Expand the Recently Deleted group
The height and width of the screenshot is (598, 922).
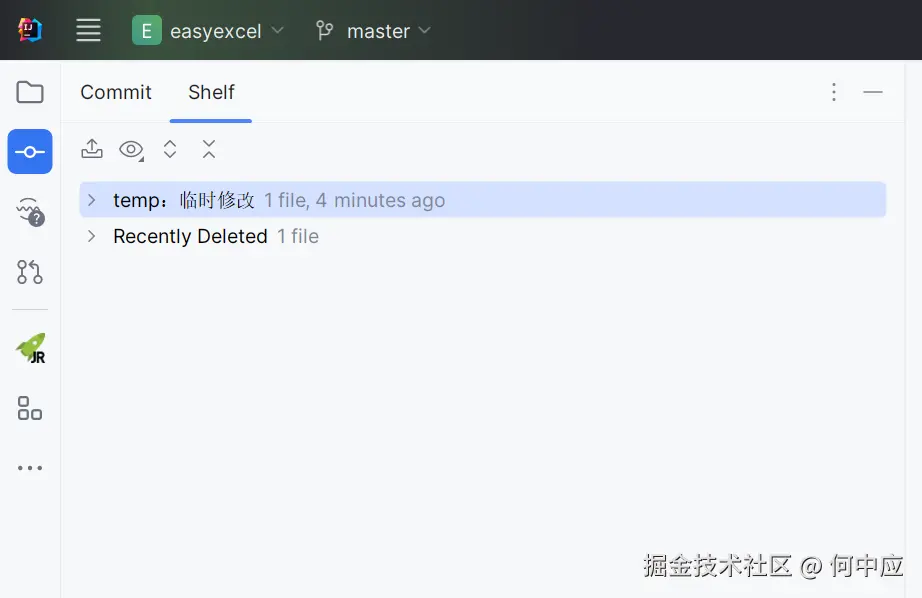click(x=91, y=236)
